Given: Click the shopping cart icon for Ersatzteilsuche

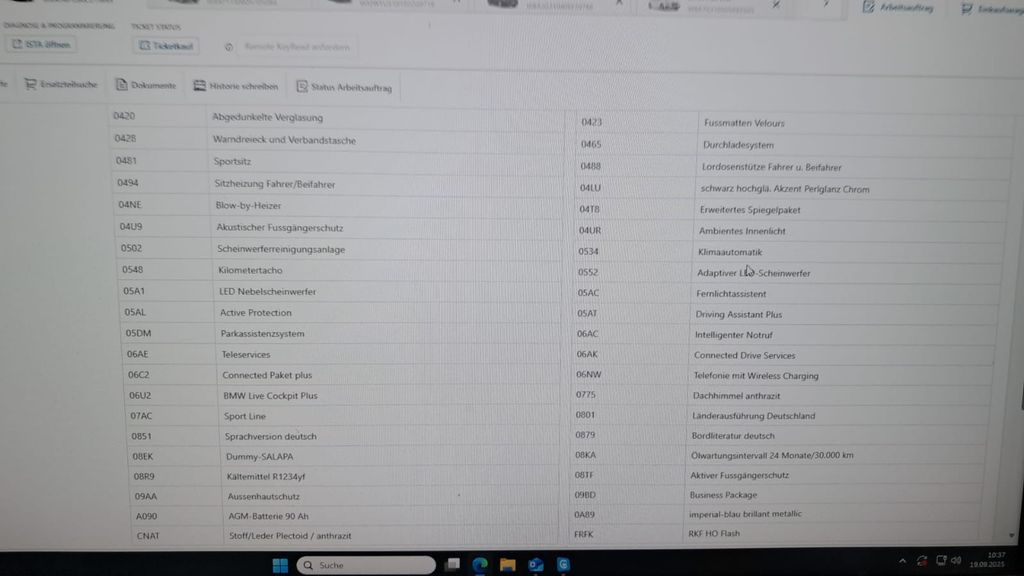Looking at the screenshot, I should [x=30, y=85].
